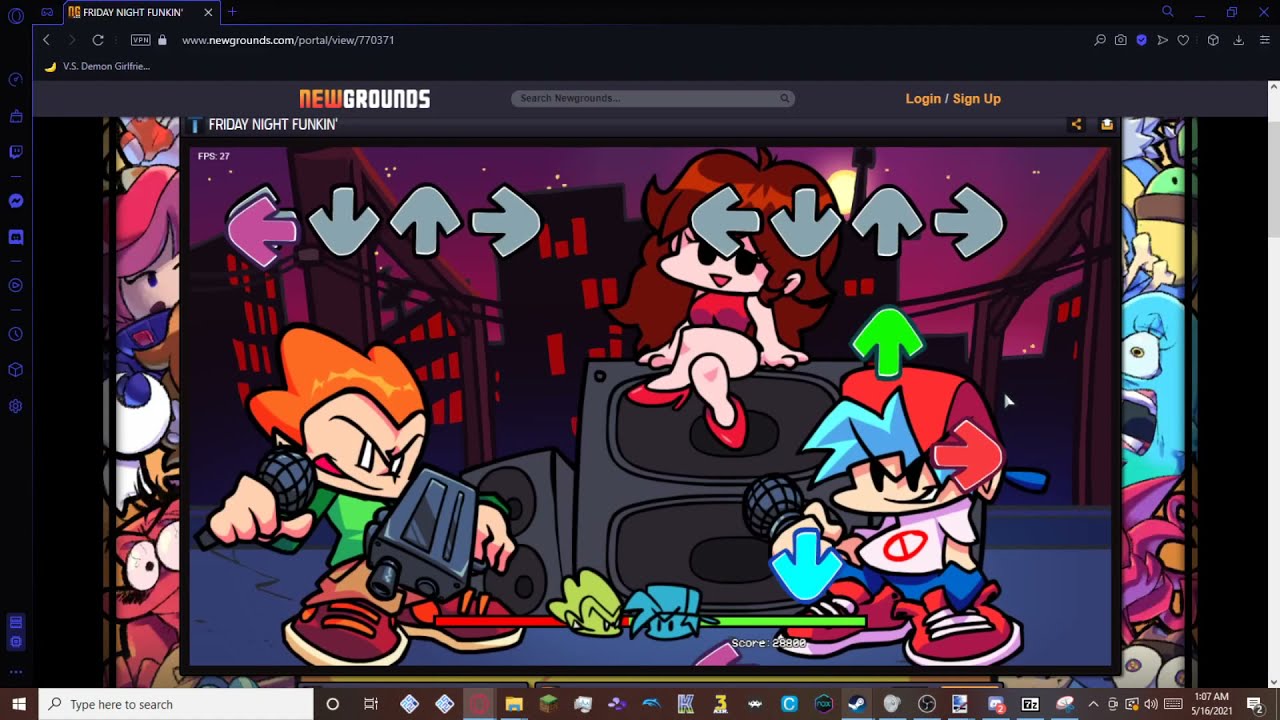Open sidebar settings gear
1280x720 pixels.
coord(15,406)
